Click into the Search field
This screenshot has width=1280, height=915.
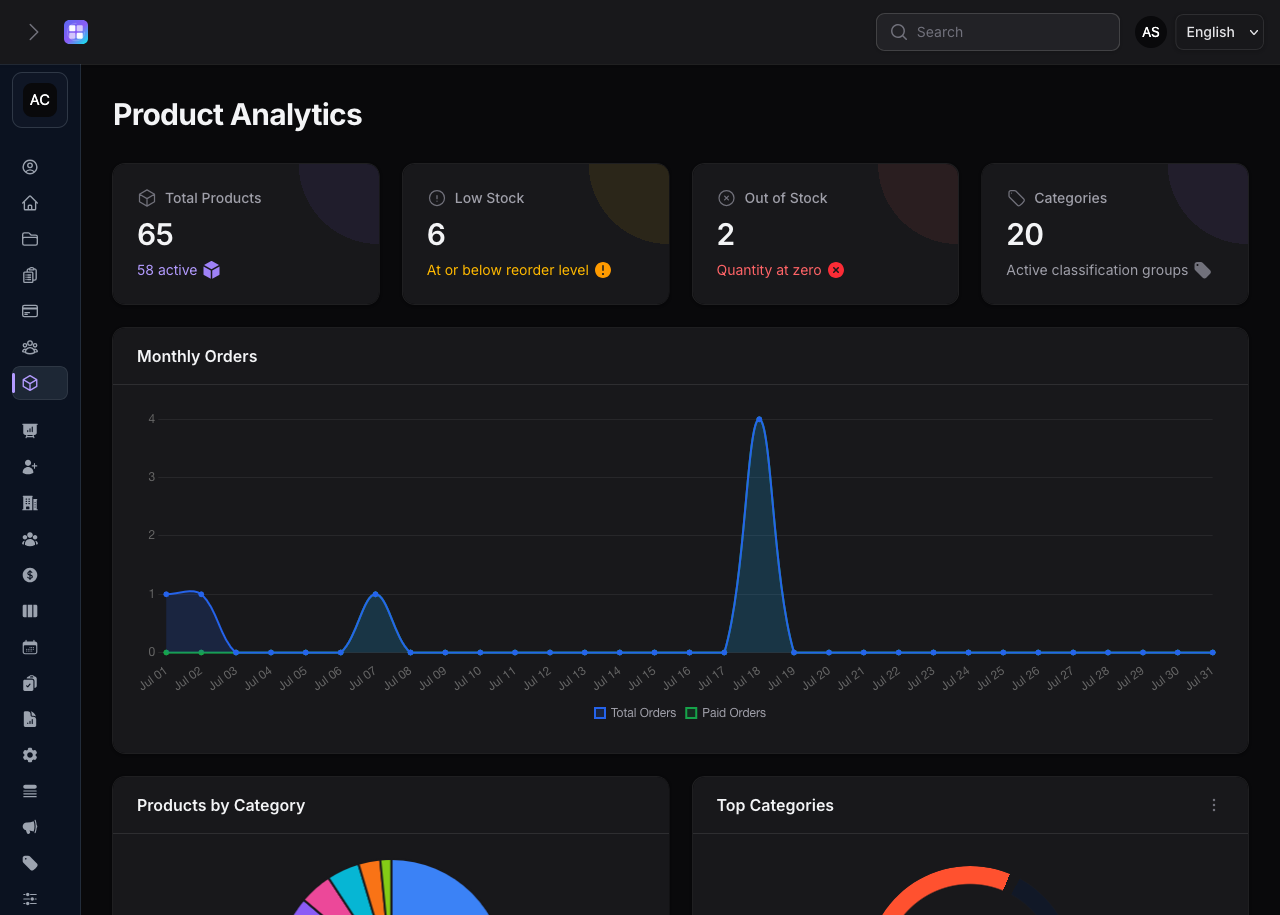(x=997, y=32)
